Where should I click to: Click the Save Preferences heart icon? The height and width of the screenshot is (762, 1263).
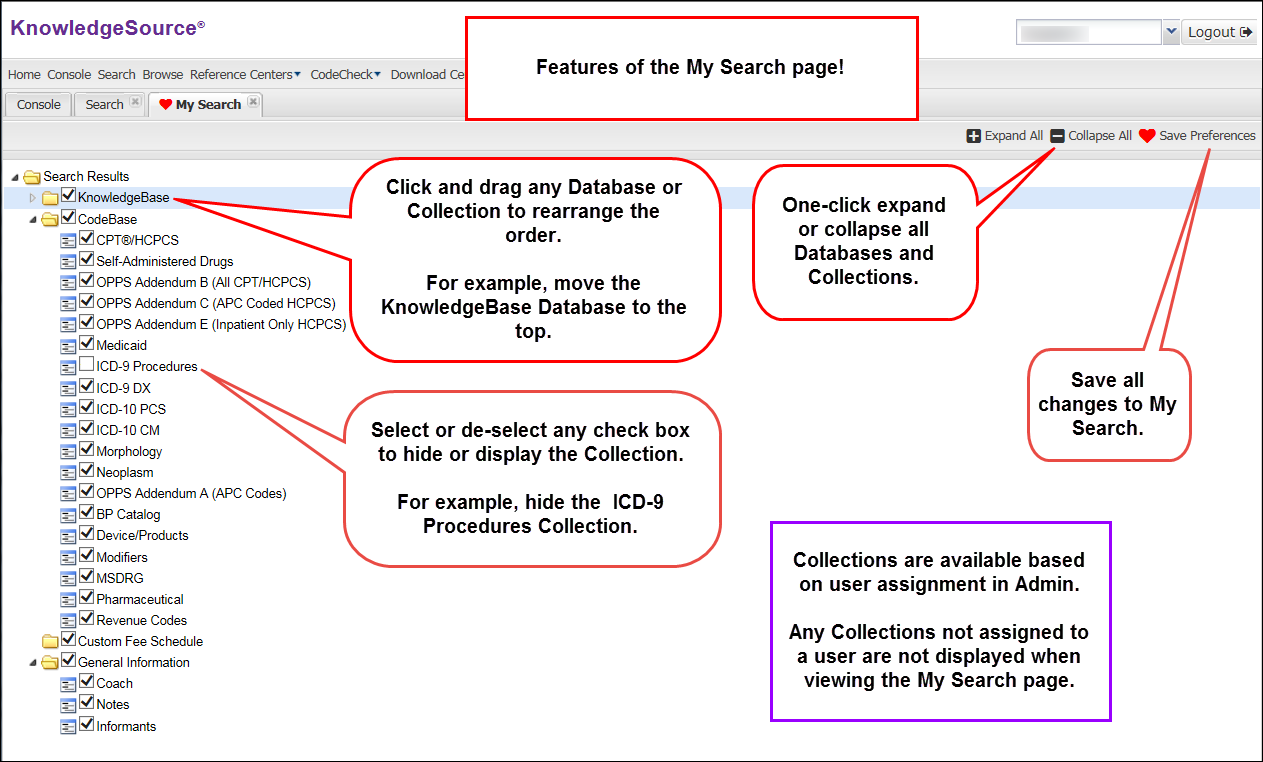pyautogui.click(x=1147, y=136)
